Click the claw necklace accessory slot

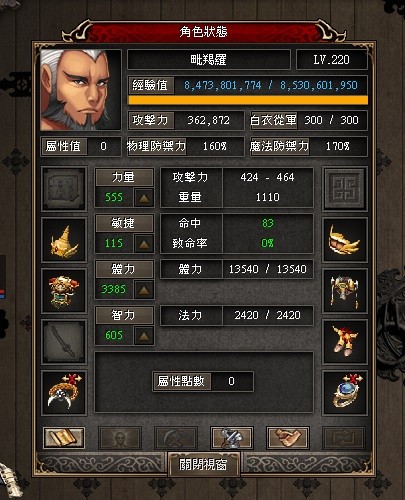tap(64, 393)
